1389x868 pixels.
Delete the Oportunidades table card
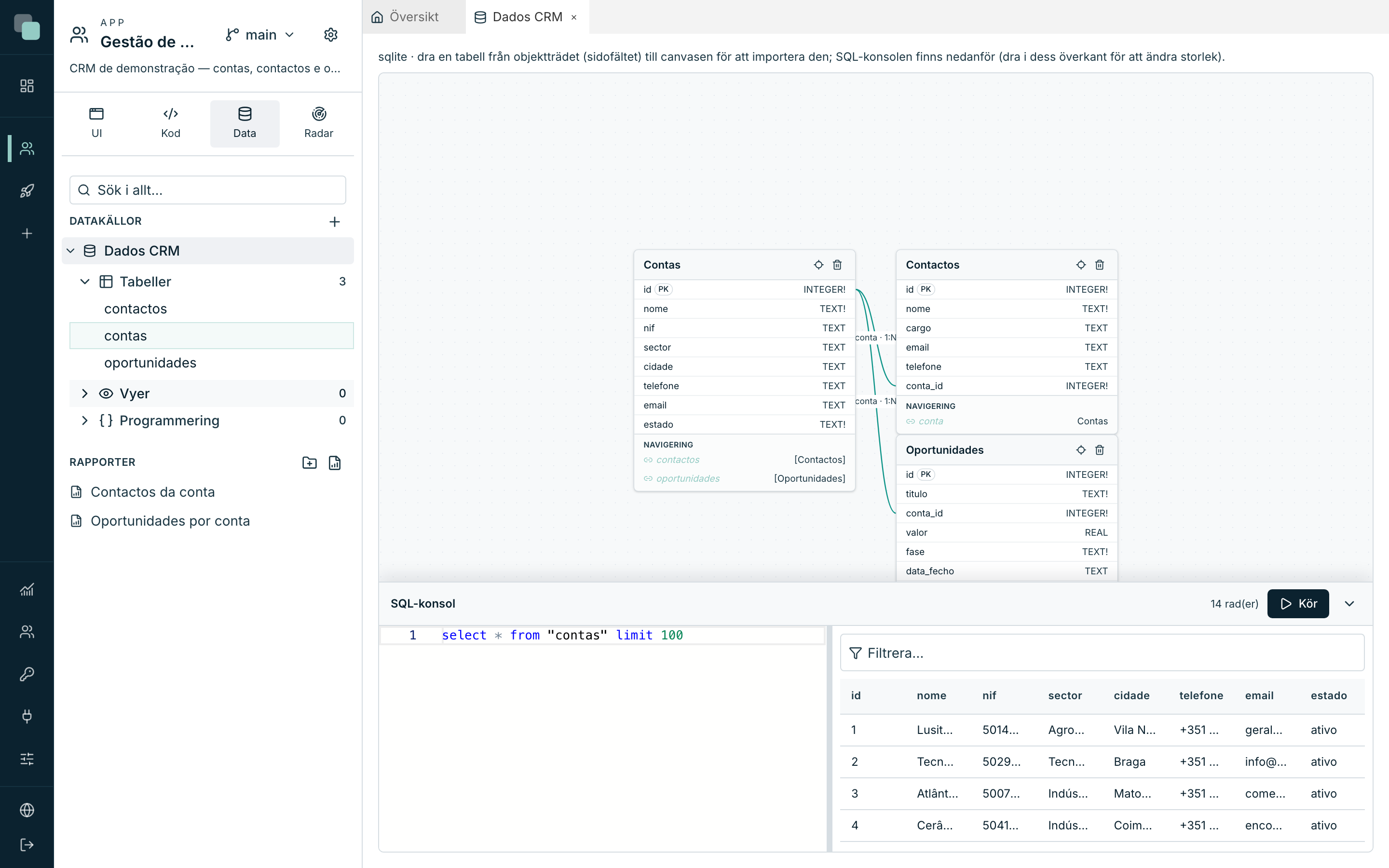(x=1100, y=450)
